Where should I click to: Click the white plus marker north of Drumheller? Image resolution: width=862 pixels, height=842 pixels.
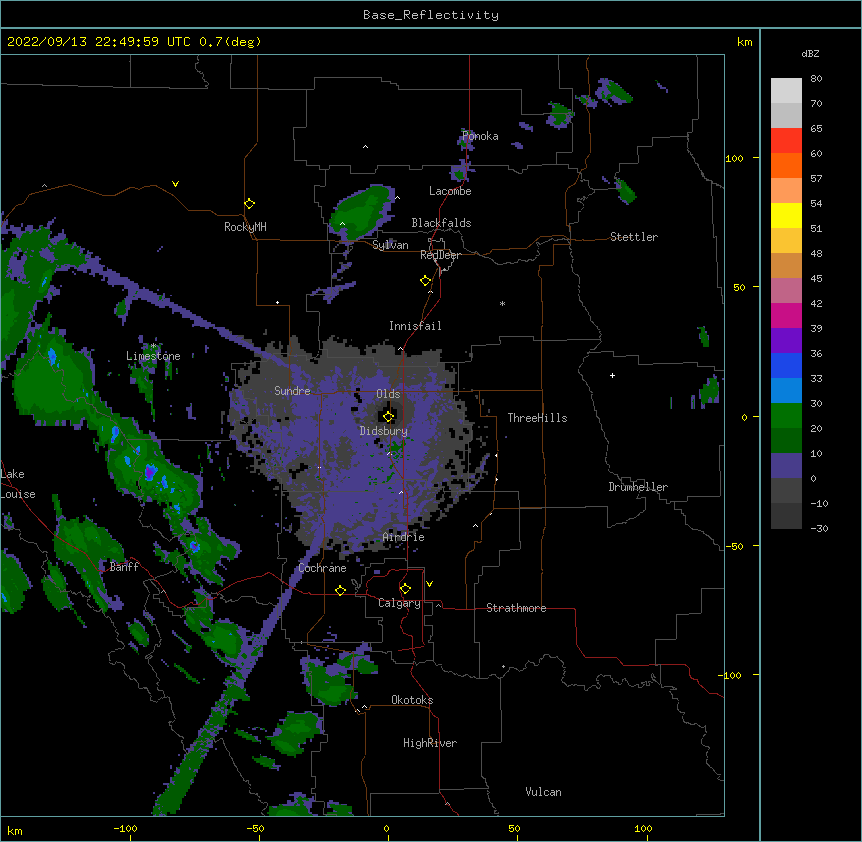click(x=612, y=375)
